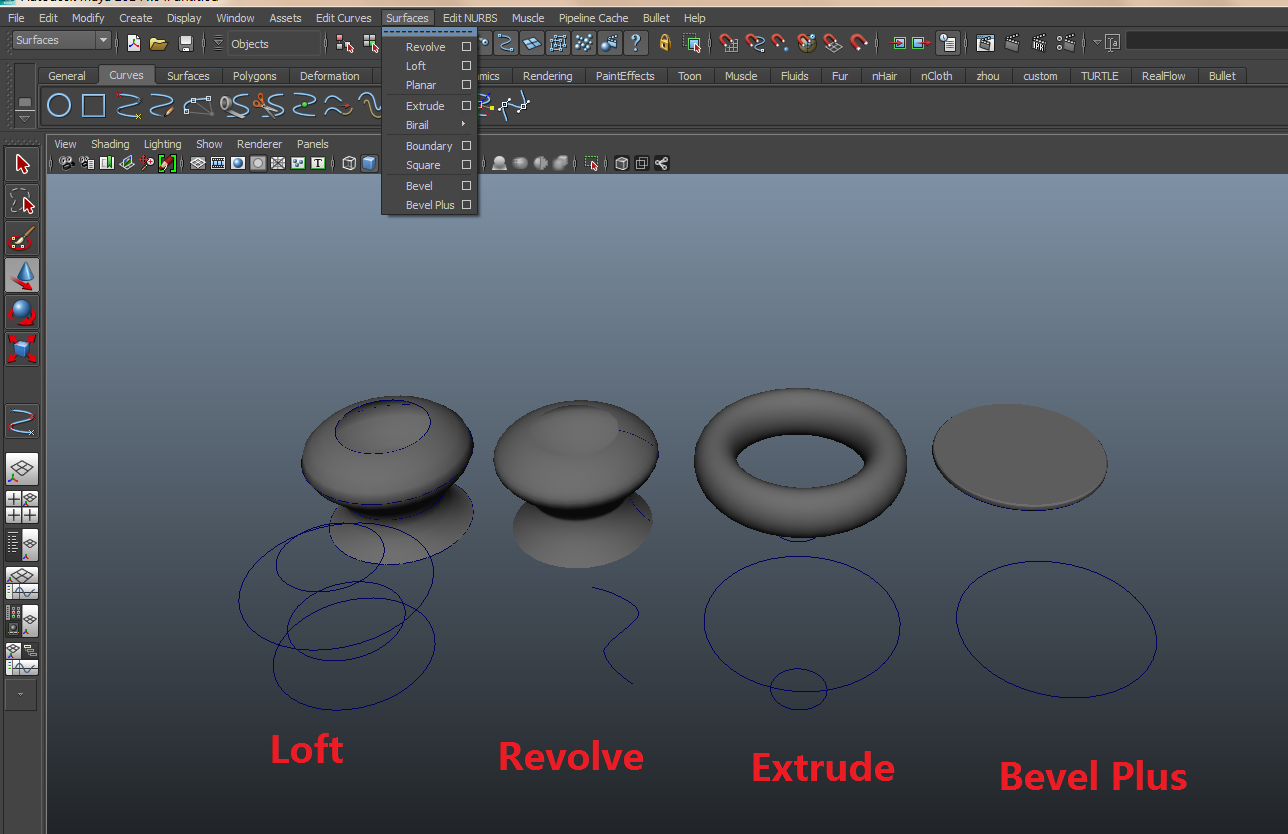Open Planar options box
This screenshot has width=1288, height=834.
466,85
